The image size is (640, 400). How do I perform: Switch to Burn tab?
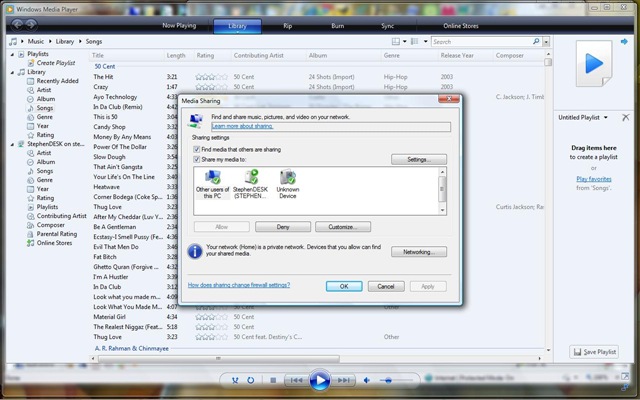337,26
